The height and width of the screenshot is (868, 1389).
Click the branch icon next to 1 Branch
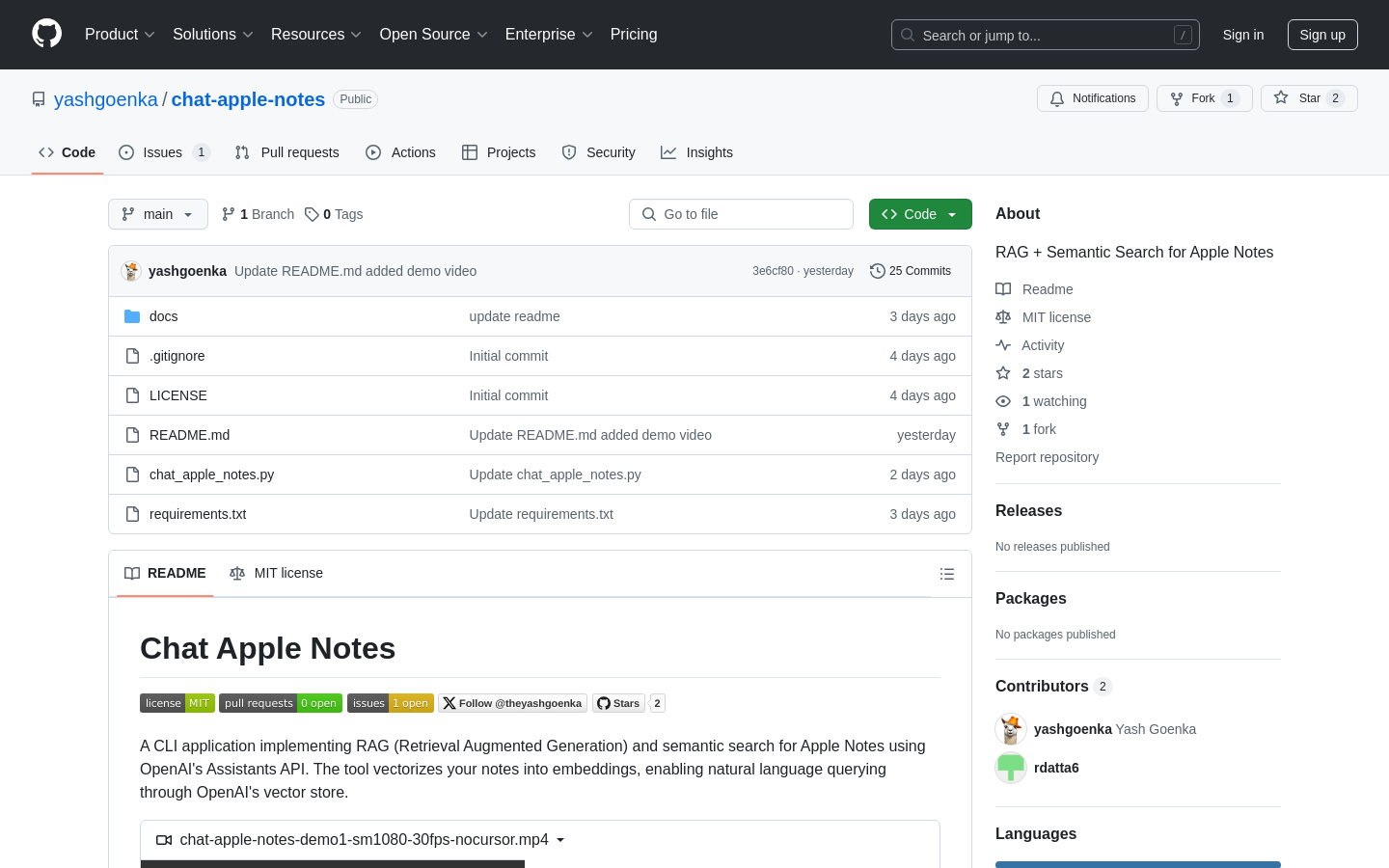(x=229, y=214)
